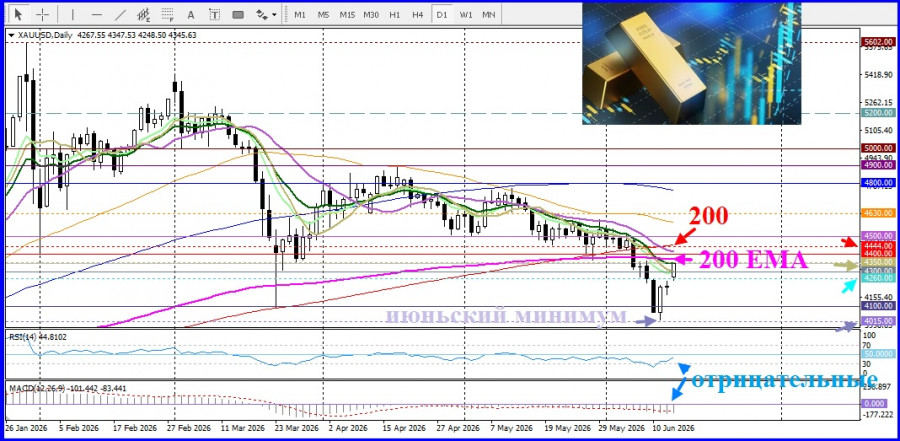900x441 pixels.
Task: Activate the Crosshair tool
Action: (42, 14)
